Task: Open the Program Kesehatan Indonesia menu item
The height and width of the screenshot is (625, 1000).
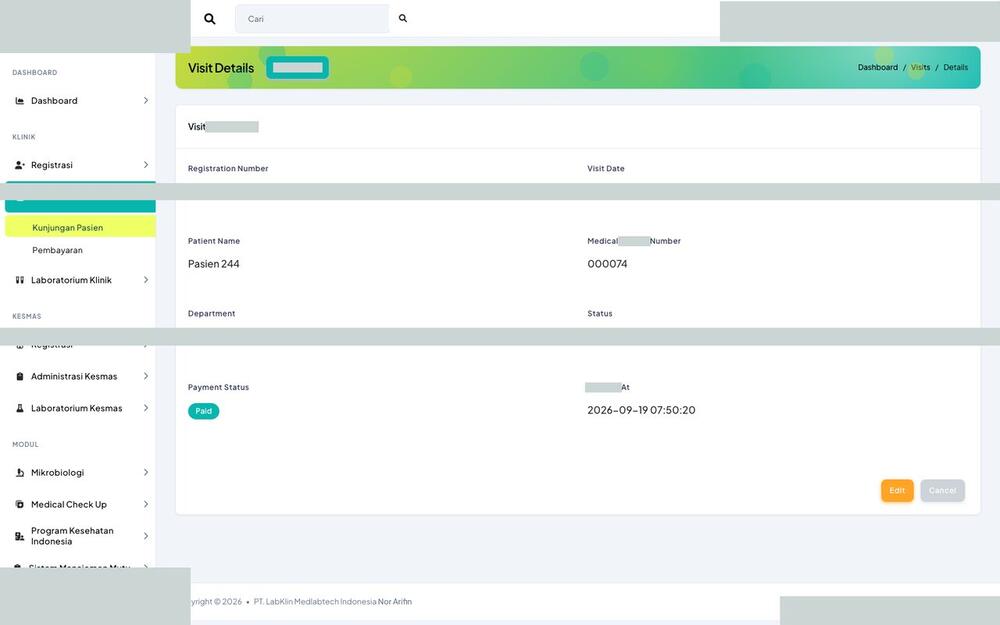Action: pyautogui.click(x=80, y=536)
